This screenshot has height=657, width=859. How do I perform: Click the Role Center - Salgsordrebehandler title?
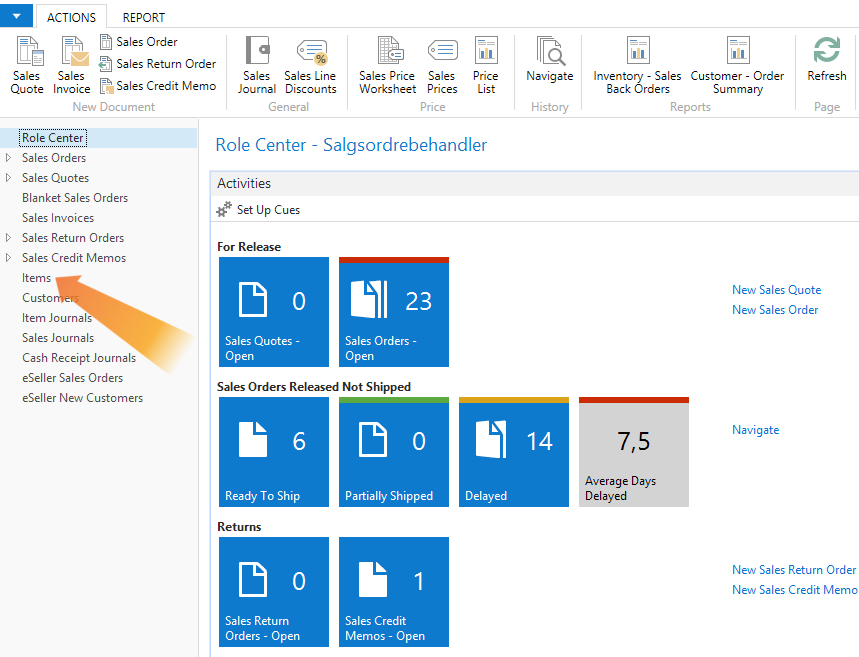click(x=351, y=145)
